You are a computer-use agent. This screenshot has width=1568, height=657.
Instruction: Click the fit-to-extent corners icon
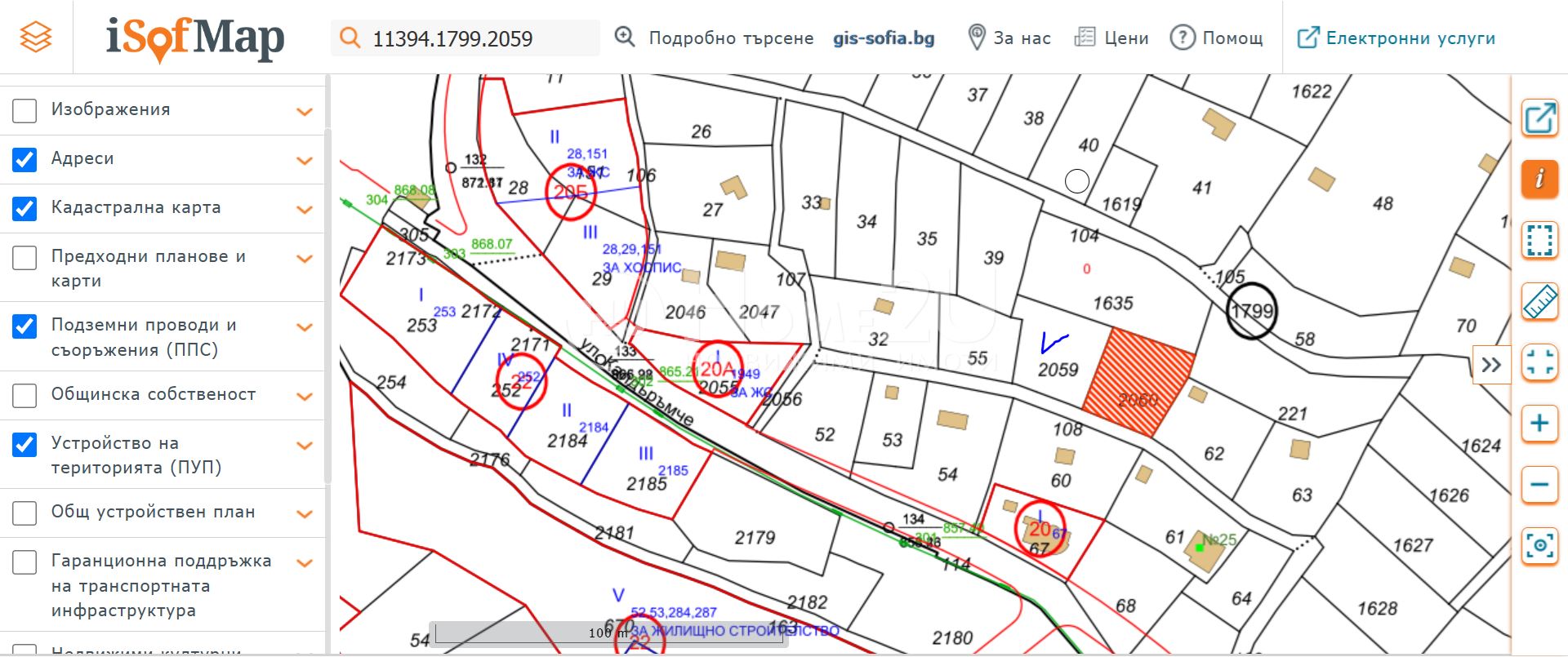click(1539, 362)
